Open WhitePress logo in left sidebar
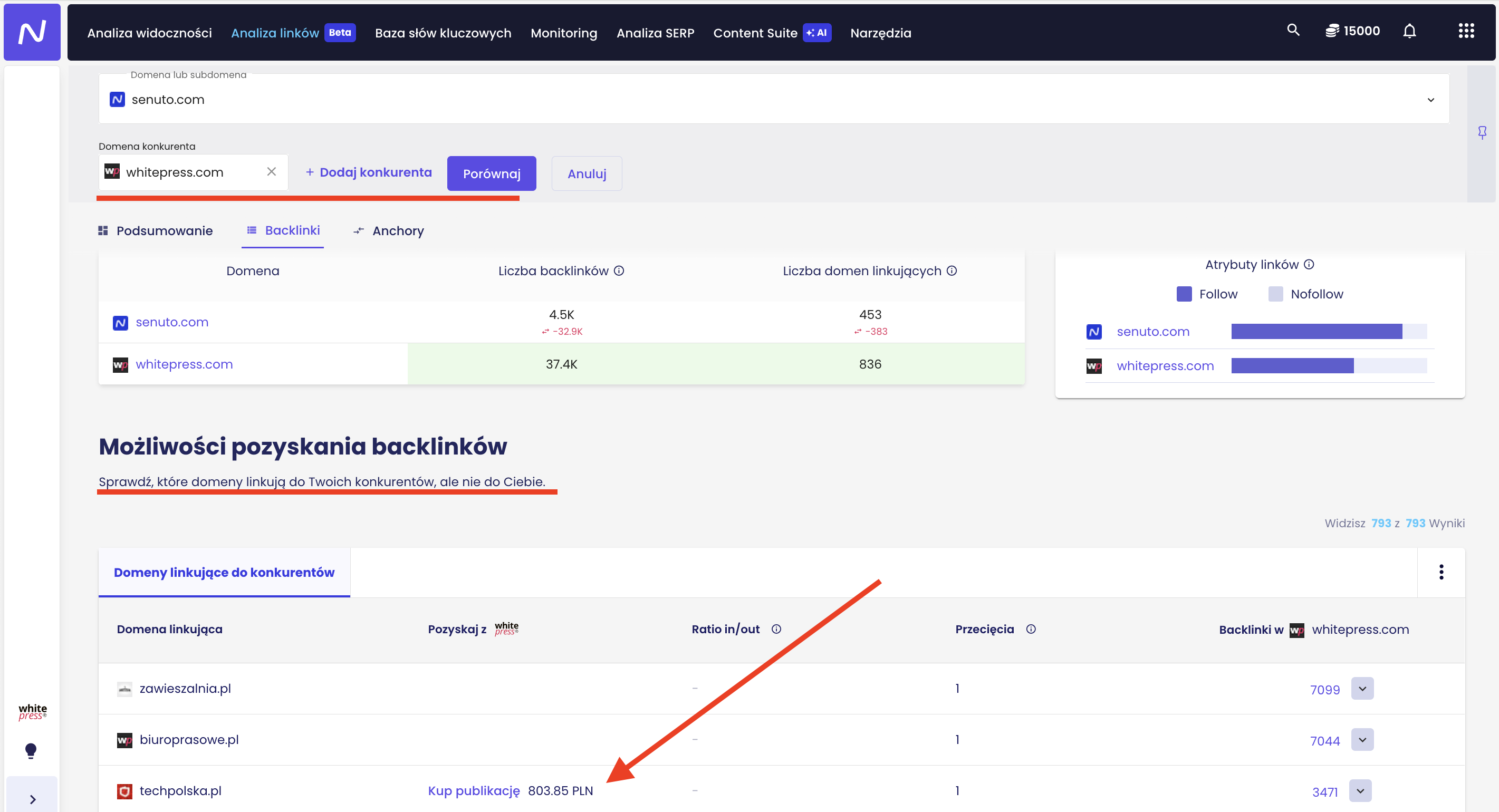1499x812 pixels. point(32,711)
